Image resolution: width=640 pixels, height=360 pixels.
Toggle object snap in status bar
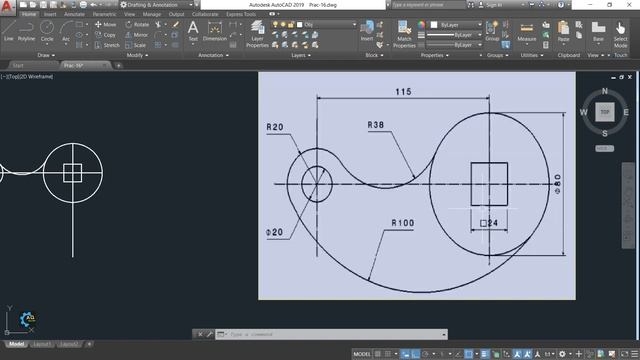469,354
